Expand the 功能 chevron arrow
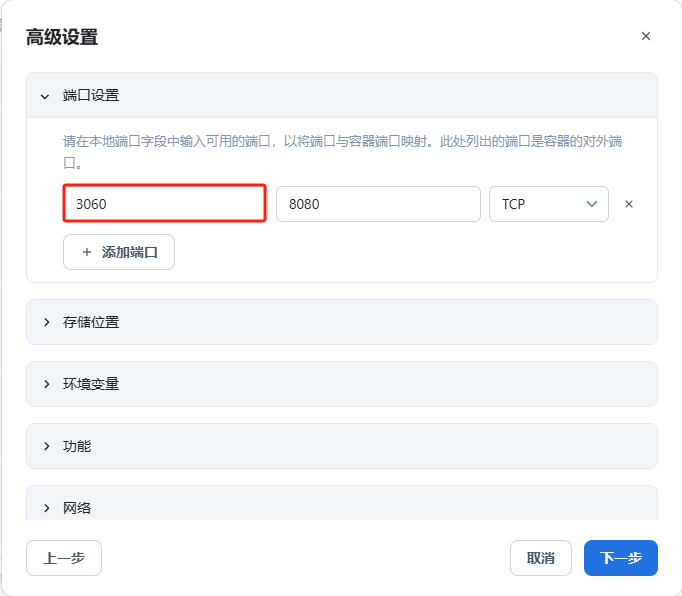The height and width of the screenshot is (596, 682). [x=47, y=446]
